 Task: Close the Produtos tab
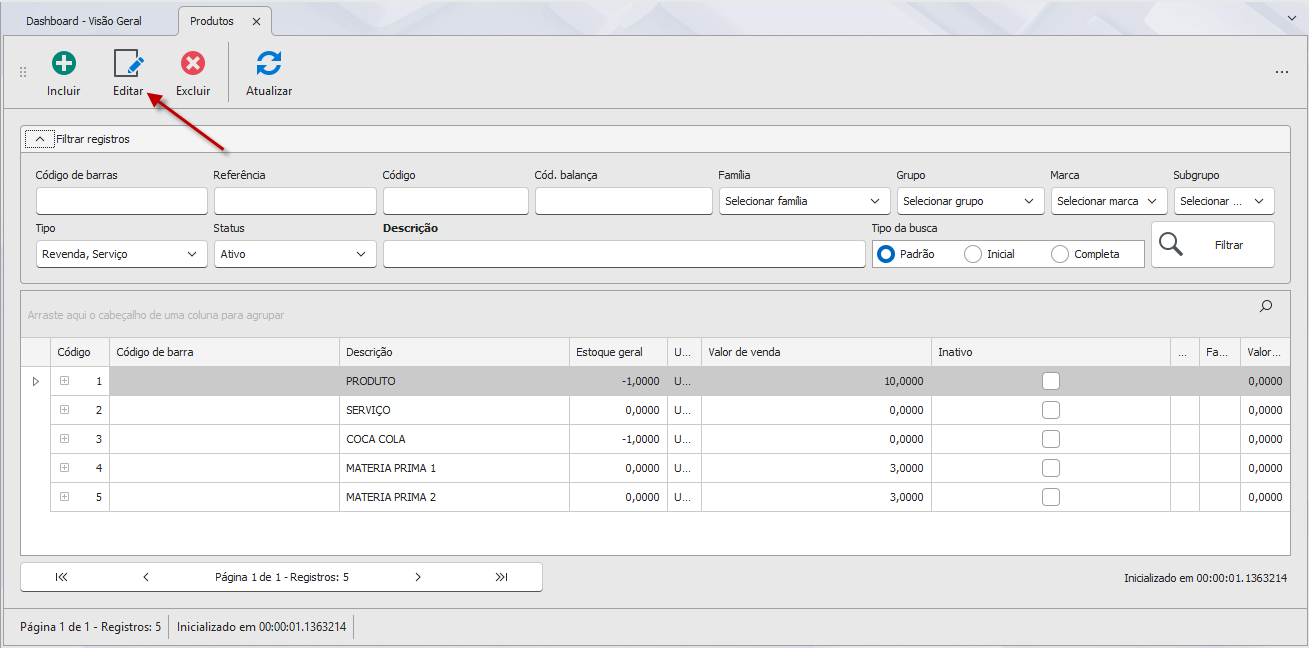tap(257, 21)
